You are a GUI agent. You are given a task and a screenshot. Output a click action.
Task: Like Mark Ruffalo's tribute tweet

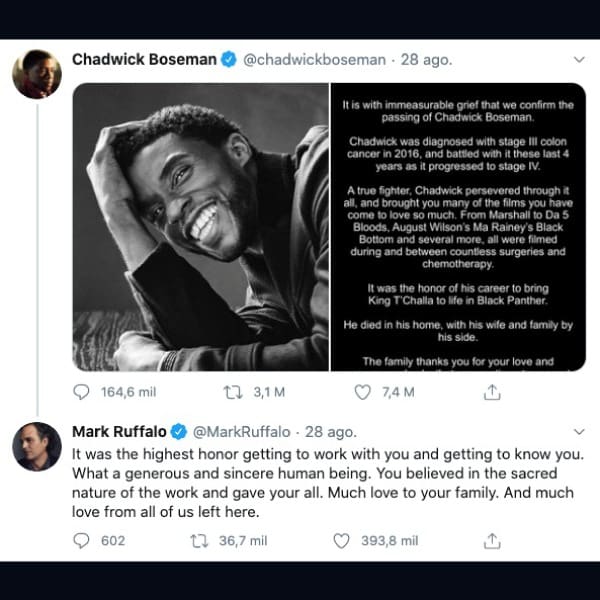[x=342, y=541]
